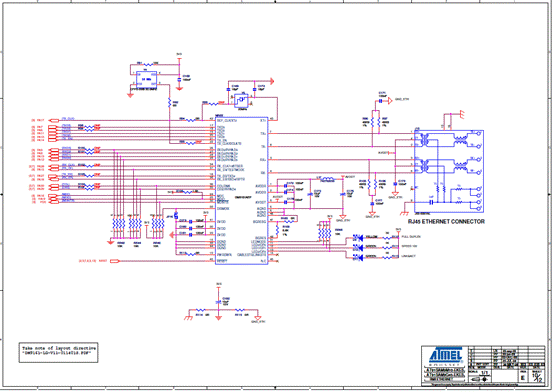Click the REF_CLK/XT2 pin label
The height and width of the screenshot is (392, 553).
[x=227, y=121]
